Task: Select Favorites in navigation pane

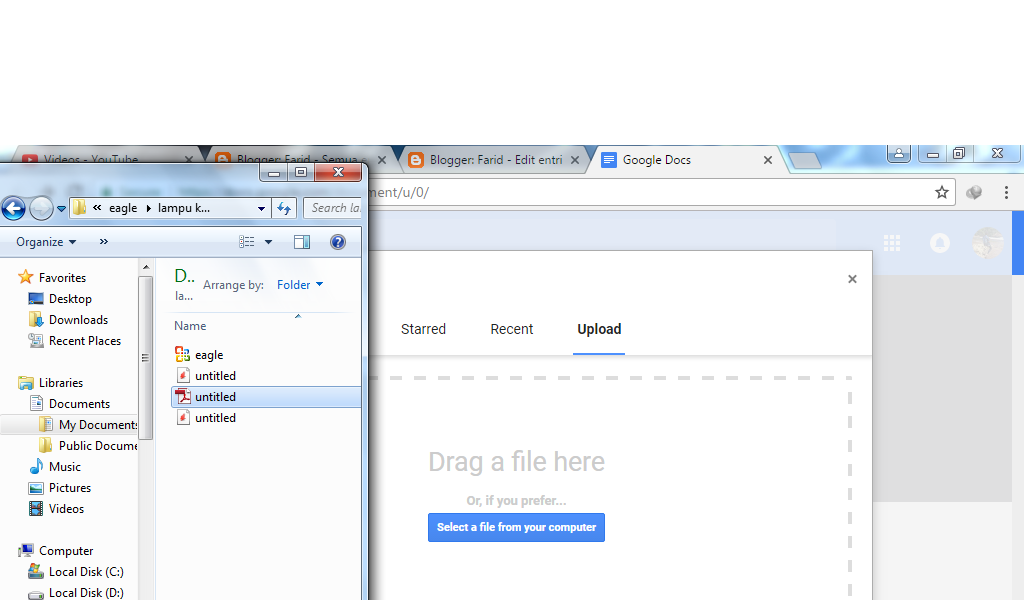Action: [x=62, y=277]
